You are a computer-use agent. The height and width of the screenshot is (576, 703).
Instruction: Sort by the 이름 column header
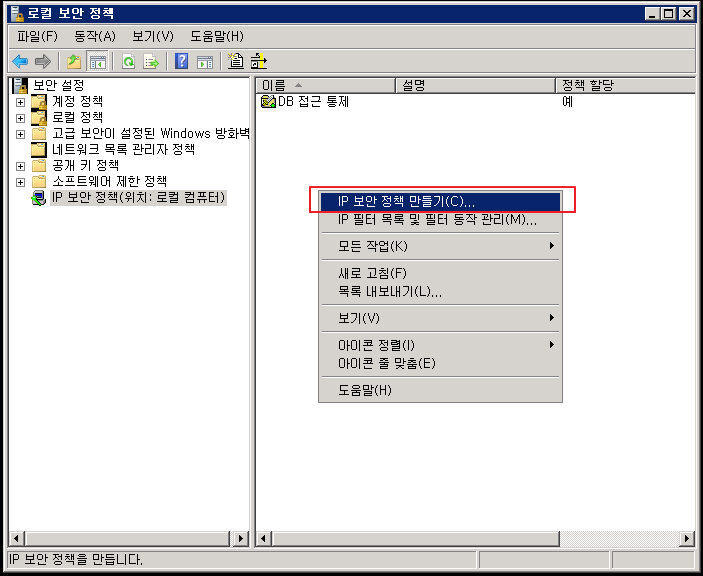[x=325, y=85]
